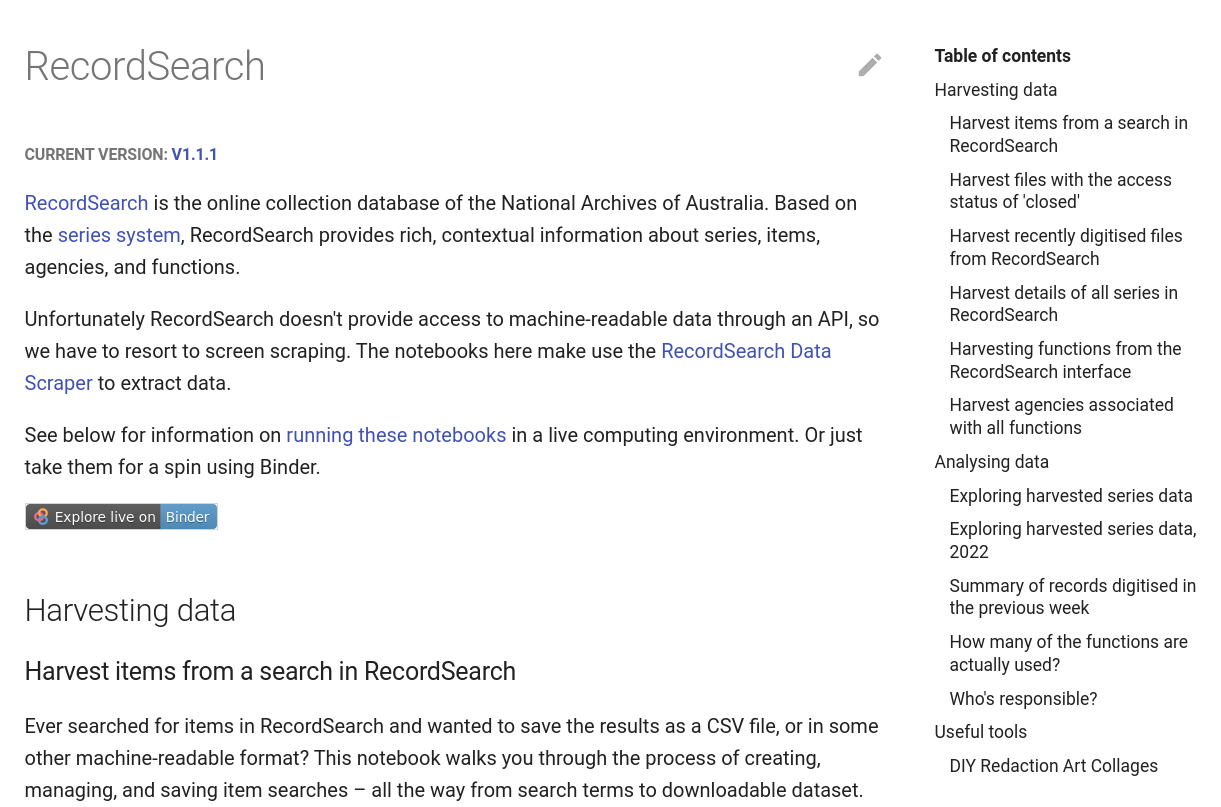
Task: Click the pencil edit-page icon
Action: tap(870, 65)
